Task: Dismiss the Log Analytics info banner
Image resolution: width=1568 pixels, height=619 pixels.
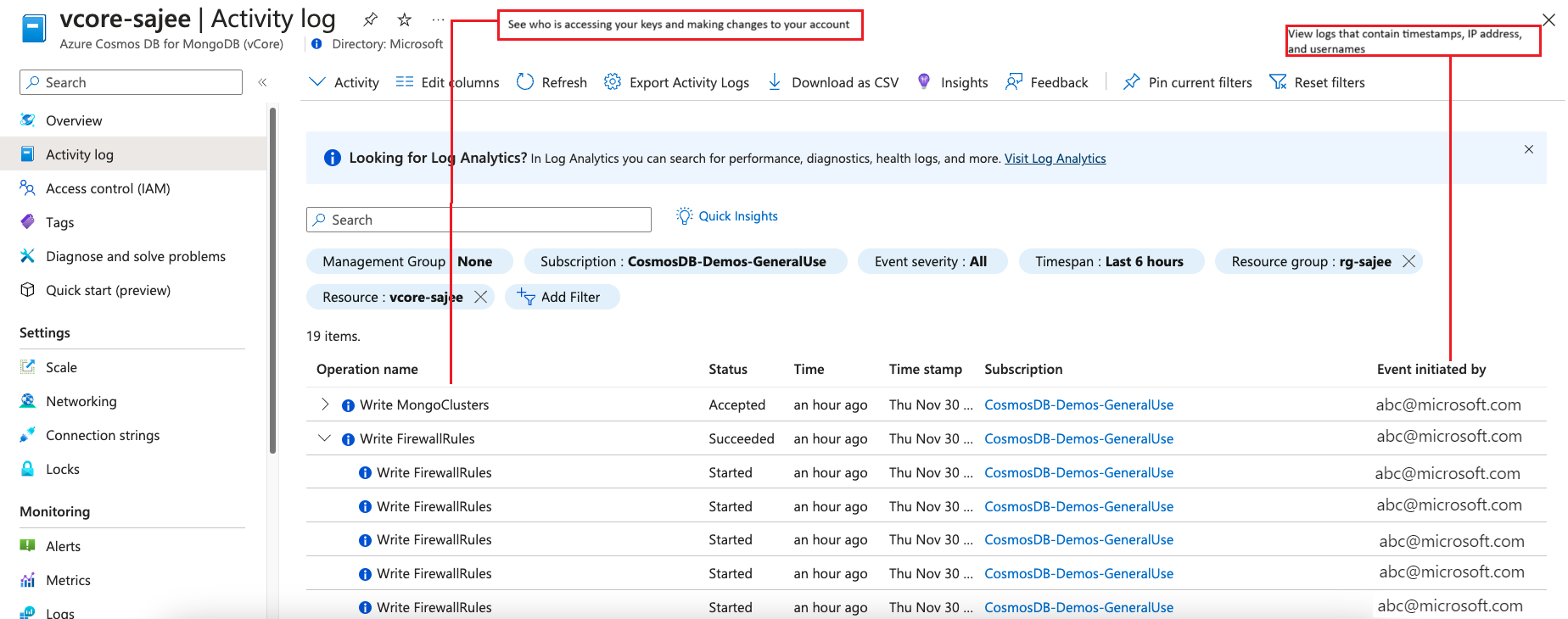Action: 1529,149
